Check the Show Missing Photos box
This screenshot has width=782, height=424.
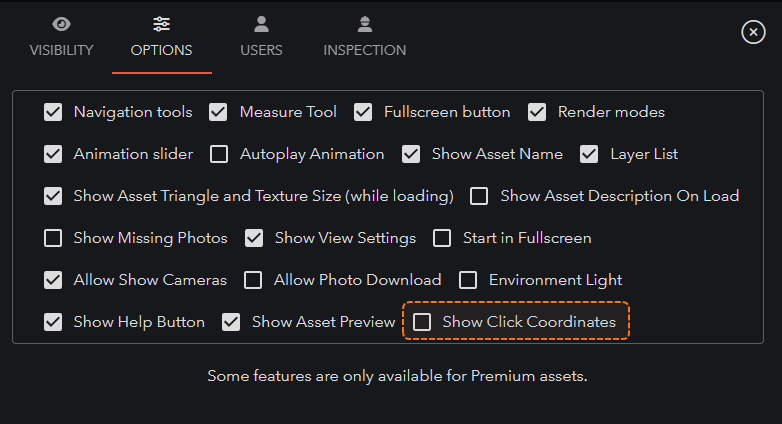(x=53, y=238)
